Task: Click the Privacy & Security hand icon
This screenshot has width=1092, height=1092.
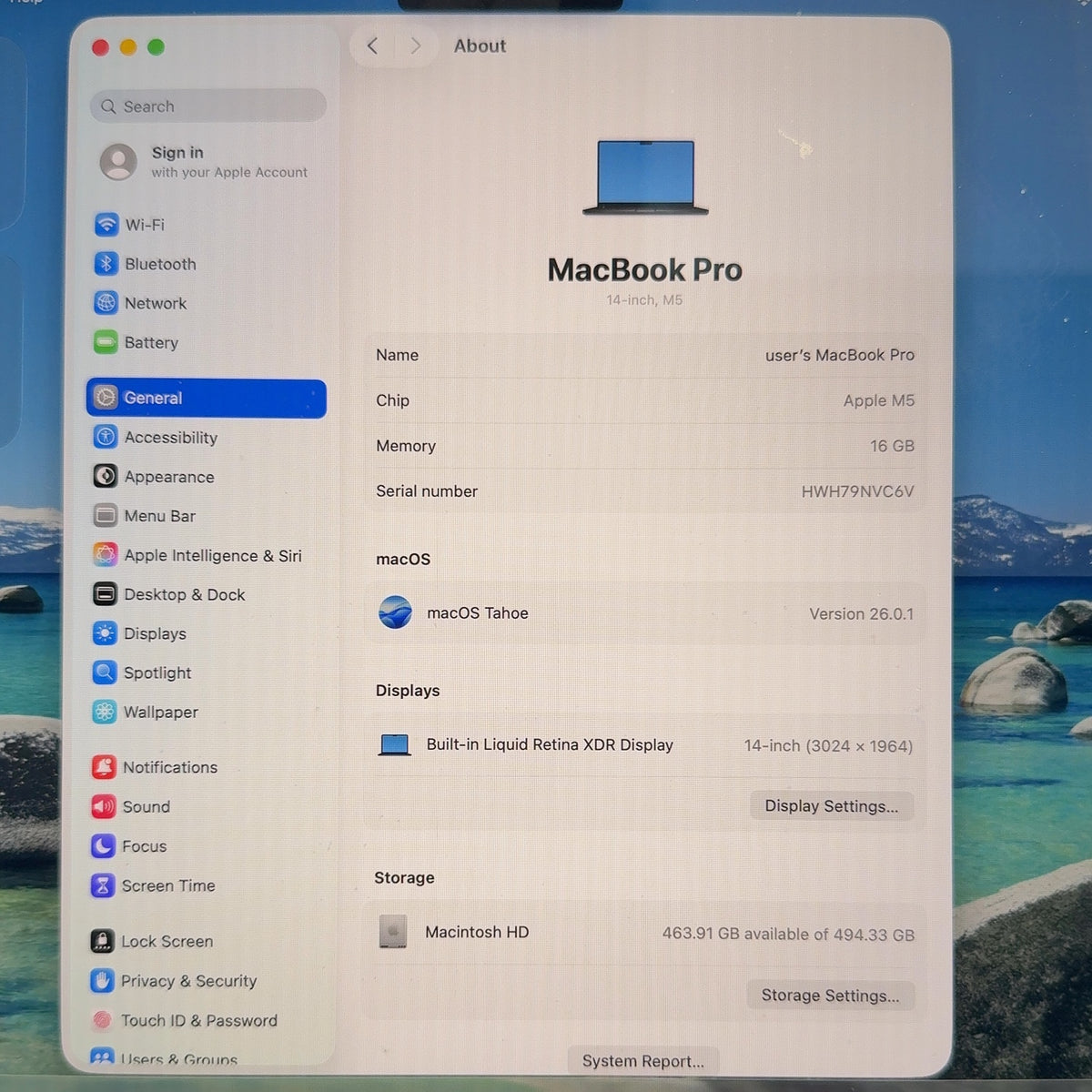Action: pos(102,981)
